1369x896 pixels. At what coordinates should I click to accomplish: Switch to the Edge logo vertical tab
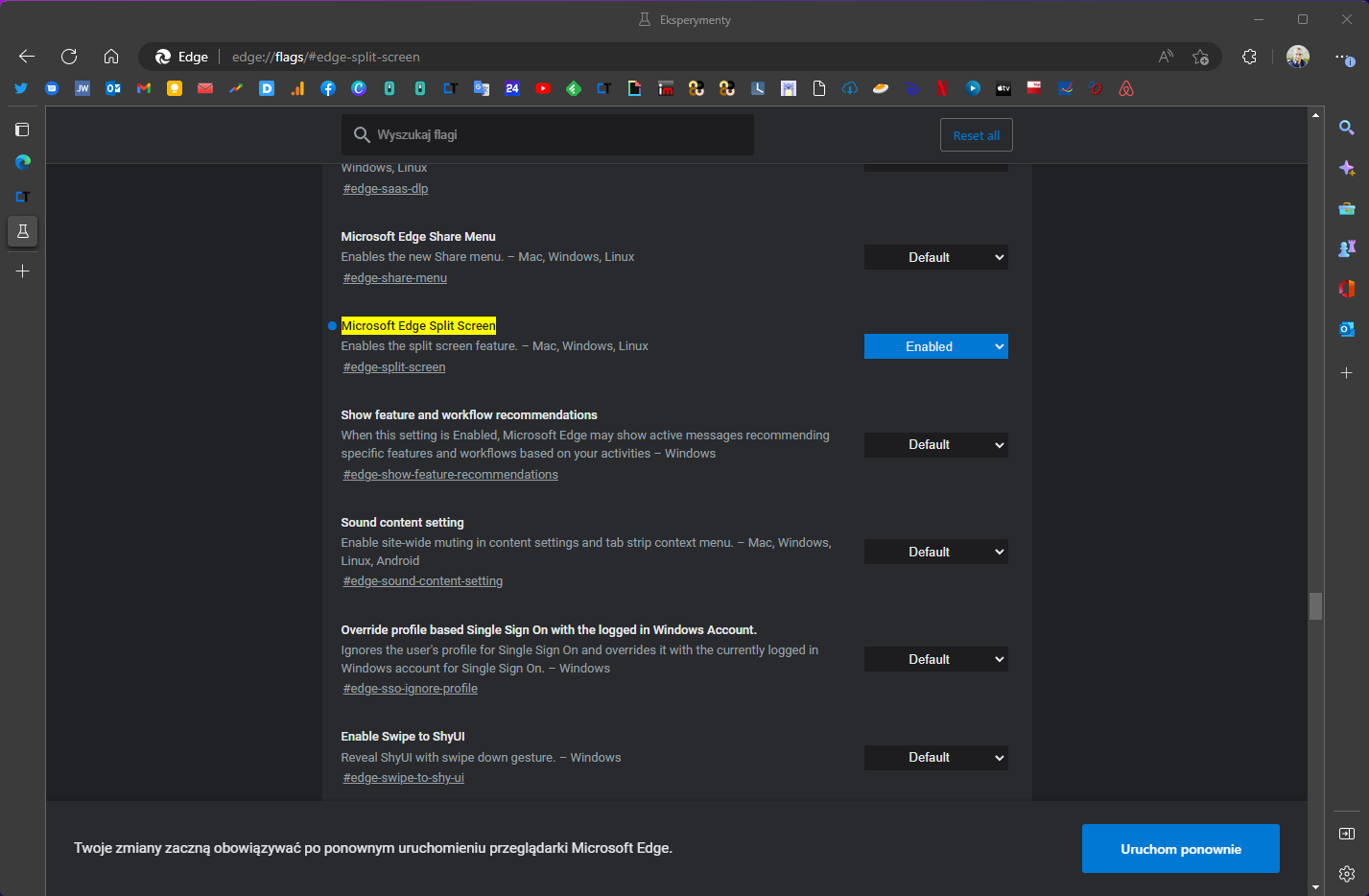click(23, 162)
